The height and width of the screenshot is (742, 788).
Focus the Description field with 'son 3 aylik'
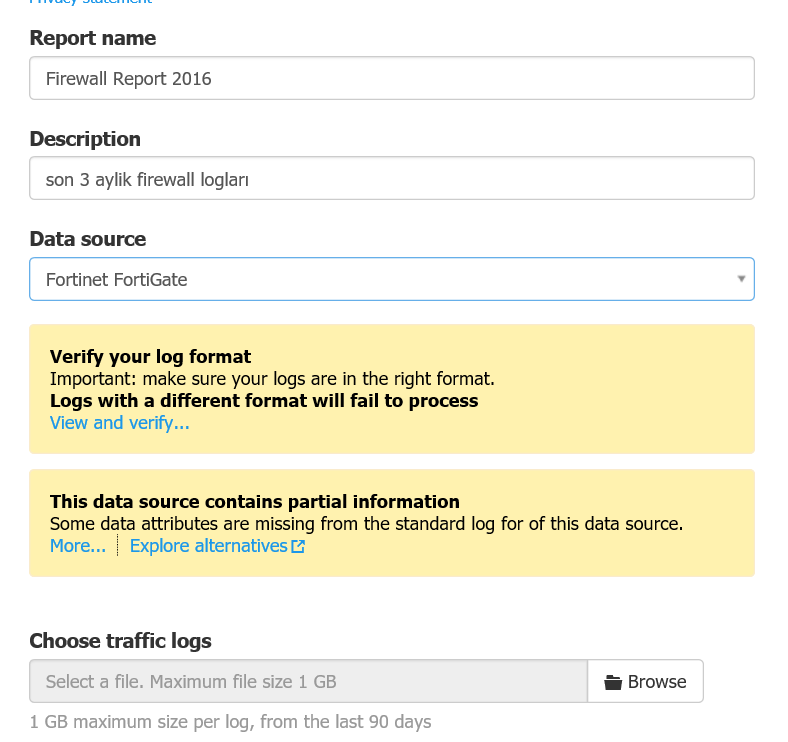click(392, 178)
